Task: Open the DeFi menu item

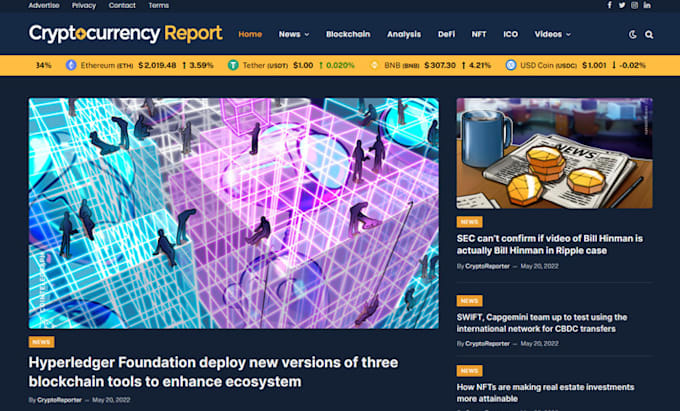Action: pyautogui.click(x=446, y=34)
